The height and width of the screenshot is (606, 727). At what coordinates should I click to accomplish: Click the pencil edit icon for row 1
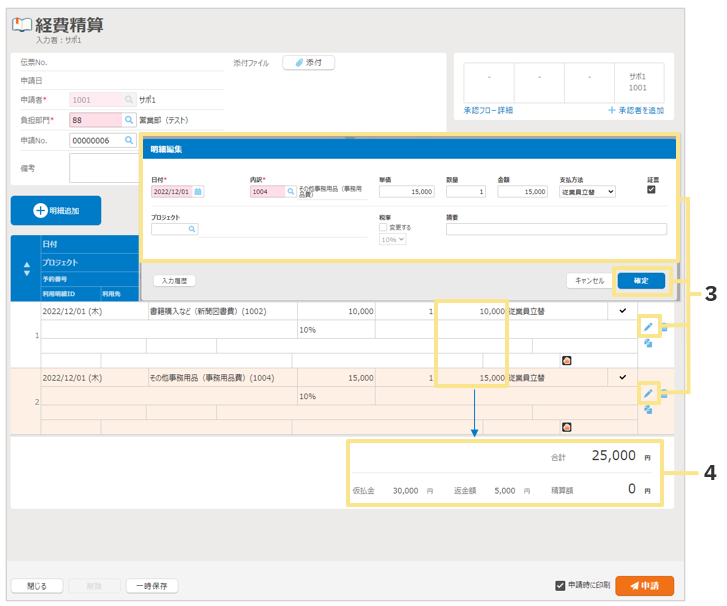click(x=648, y=325)
